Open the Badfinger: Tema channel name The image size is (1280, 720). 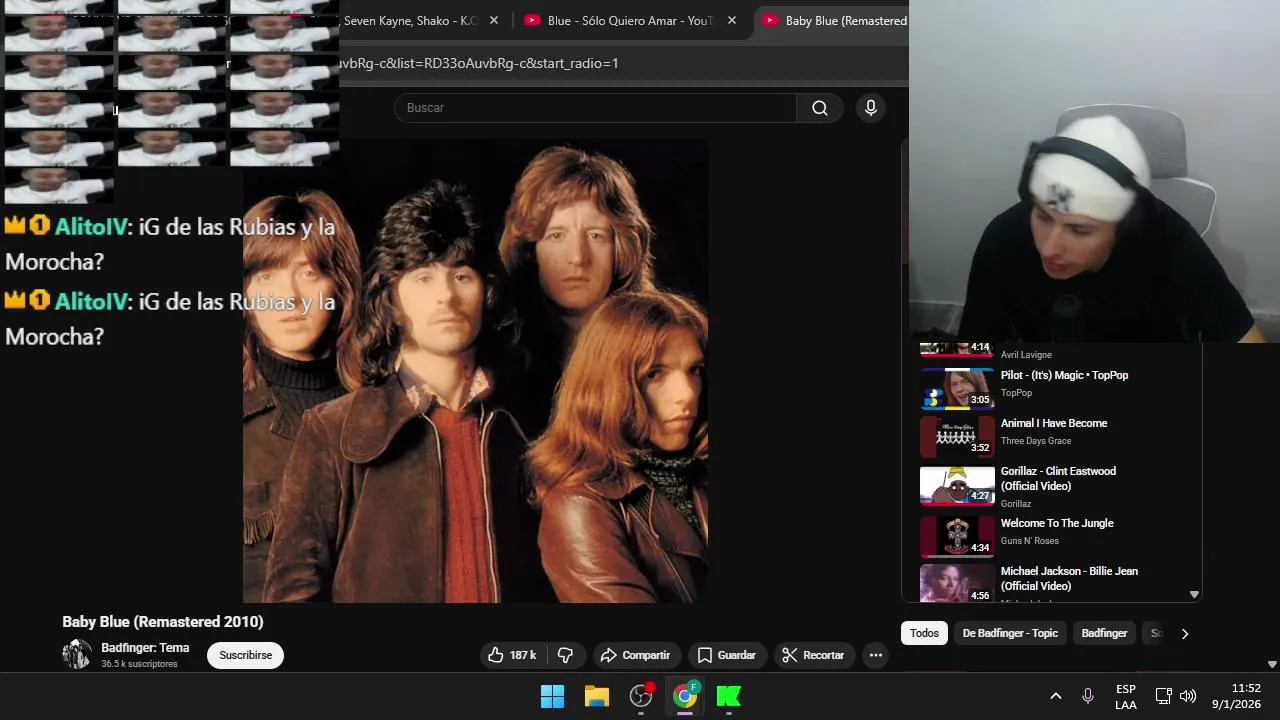(x=145, y=648)
